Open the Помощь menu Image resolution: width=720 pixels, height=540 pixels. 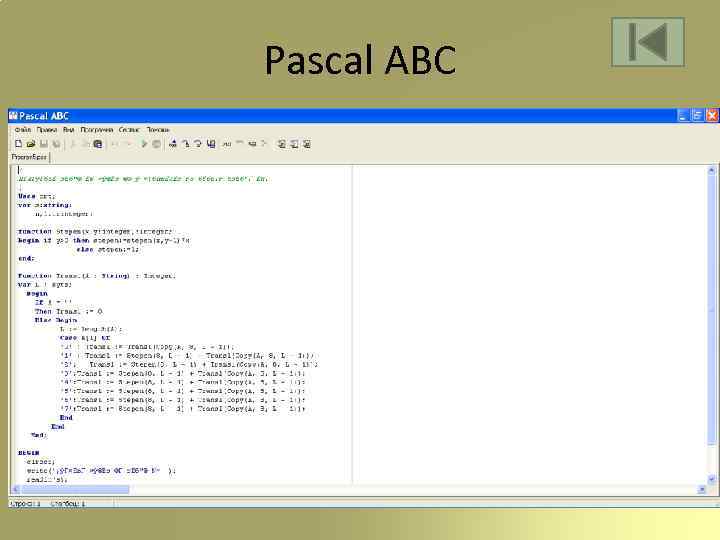click(x=158, y=129)
